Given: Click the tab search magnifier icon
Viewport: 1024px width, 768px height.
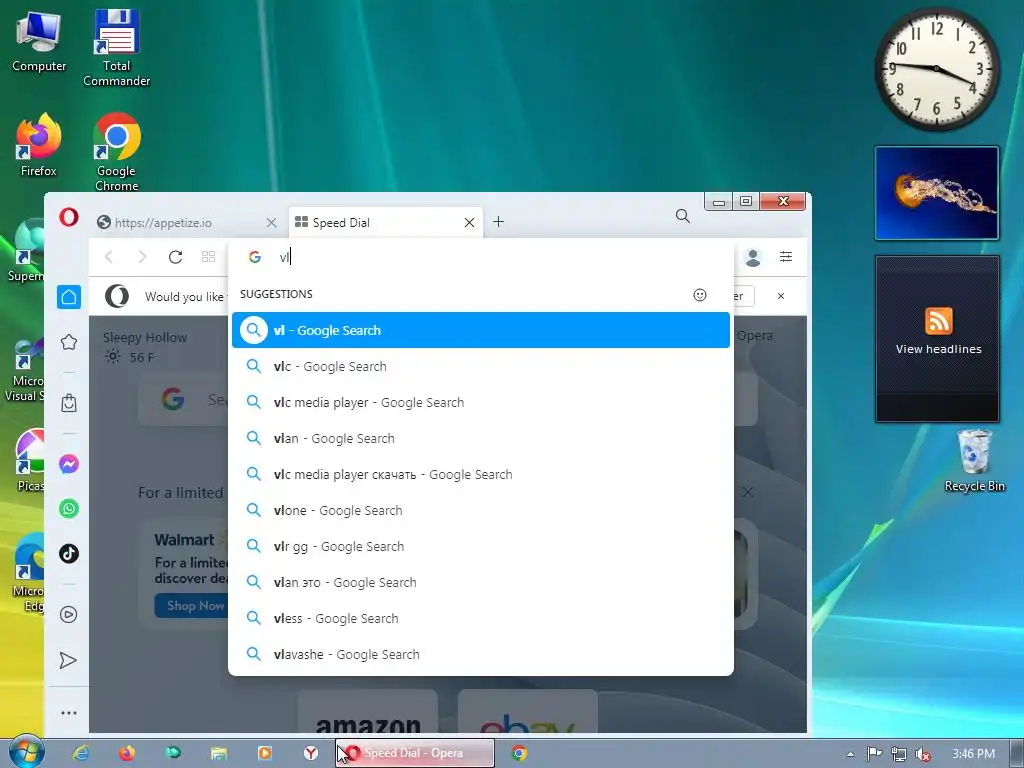Looking at the screenshot, I should pyautogui.click(x=682, y=216).
